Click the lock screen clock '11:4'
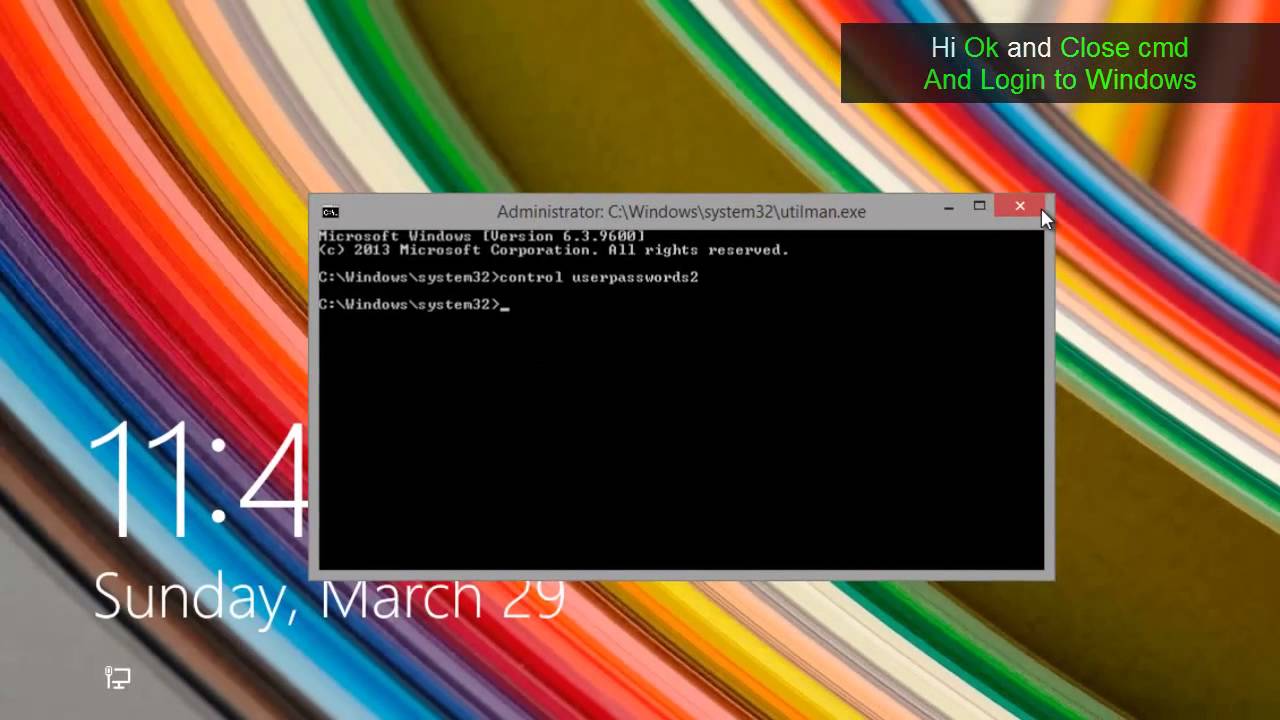This screenshot has height=720, width=1280. (x=197, y=480)
